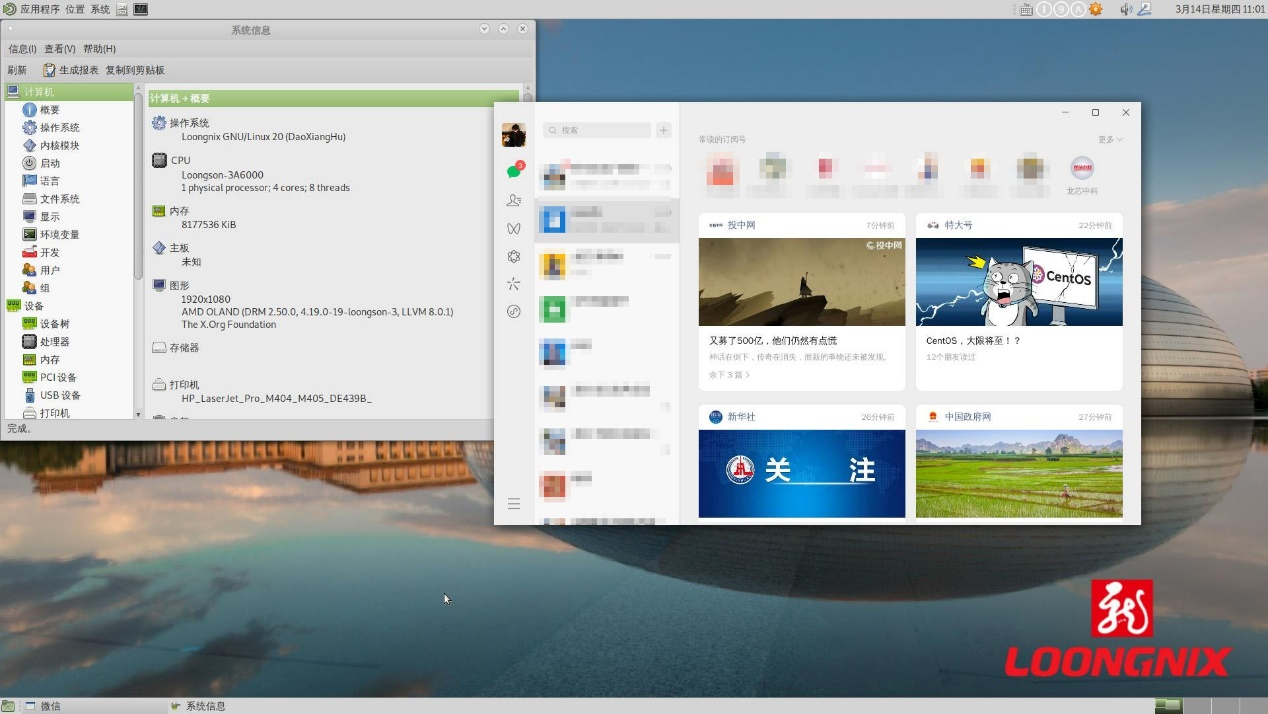Click WeChat profile avatar
Image resolution: width=1268 pixels, height=714 pixels.
514,135
